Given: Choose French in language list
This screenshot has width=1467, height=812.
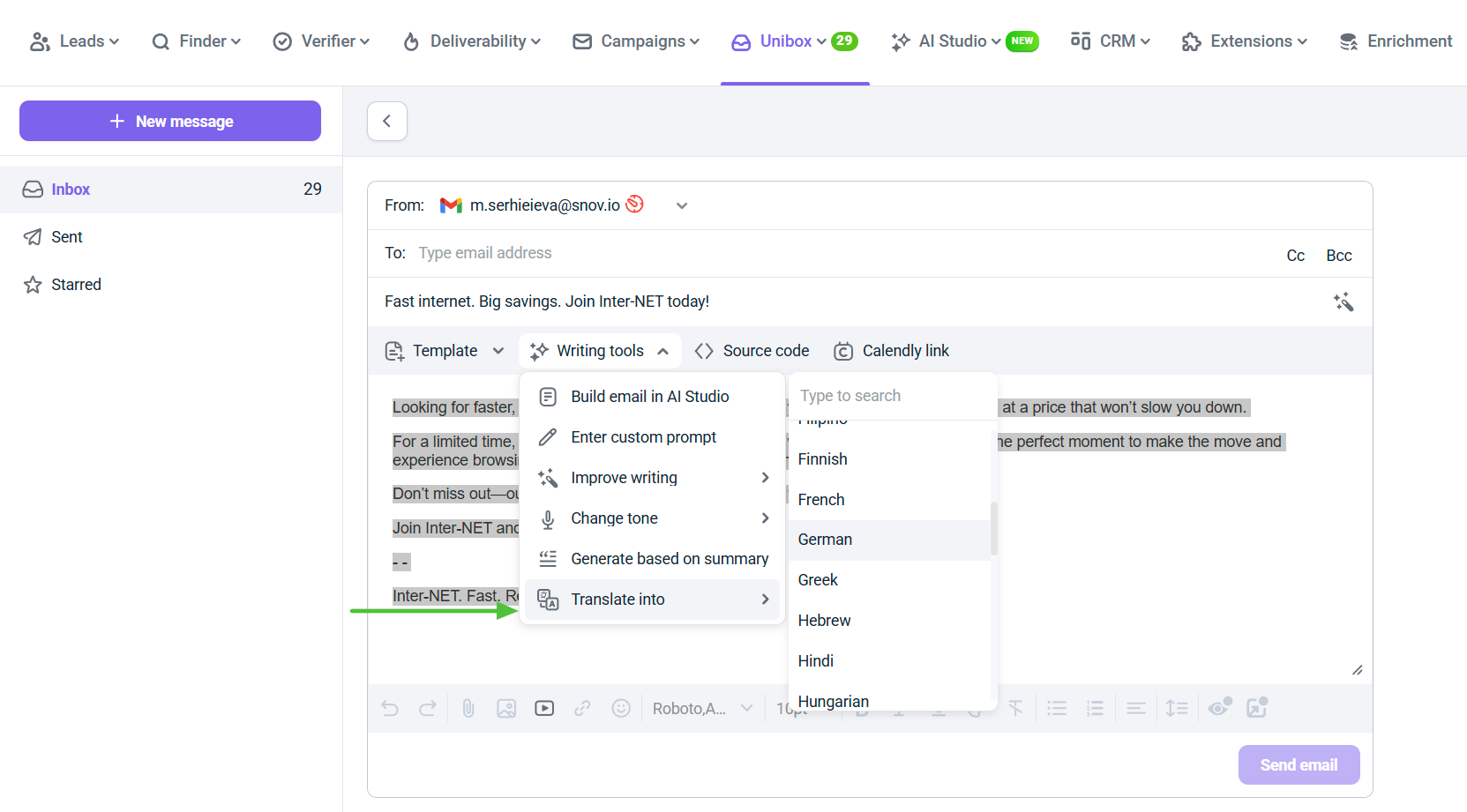Looking at the screenshot, I should [889, 500].
